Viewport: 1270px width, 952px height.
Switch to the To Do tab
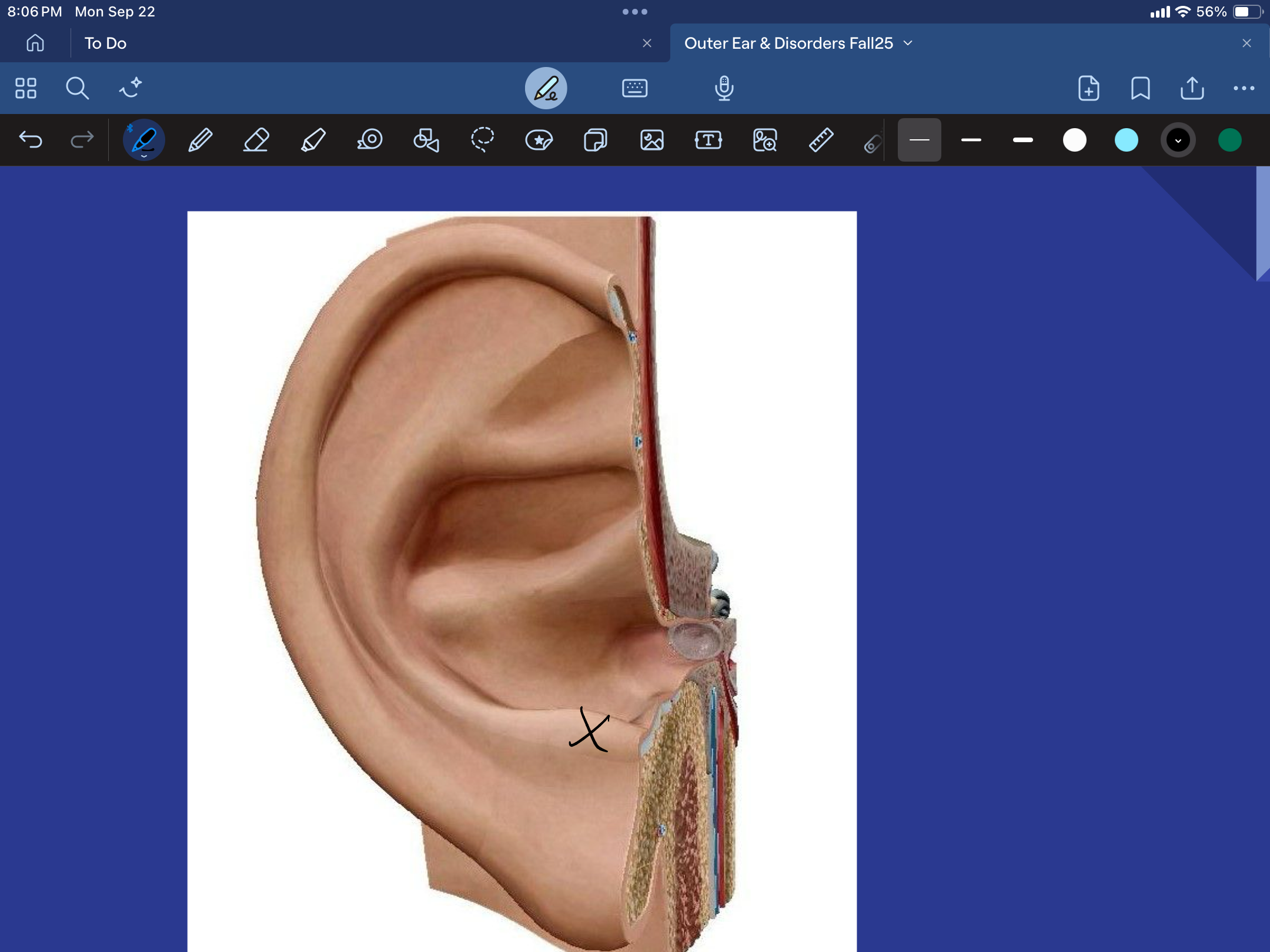click(x=106, y=43)
